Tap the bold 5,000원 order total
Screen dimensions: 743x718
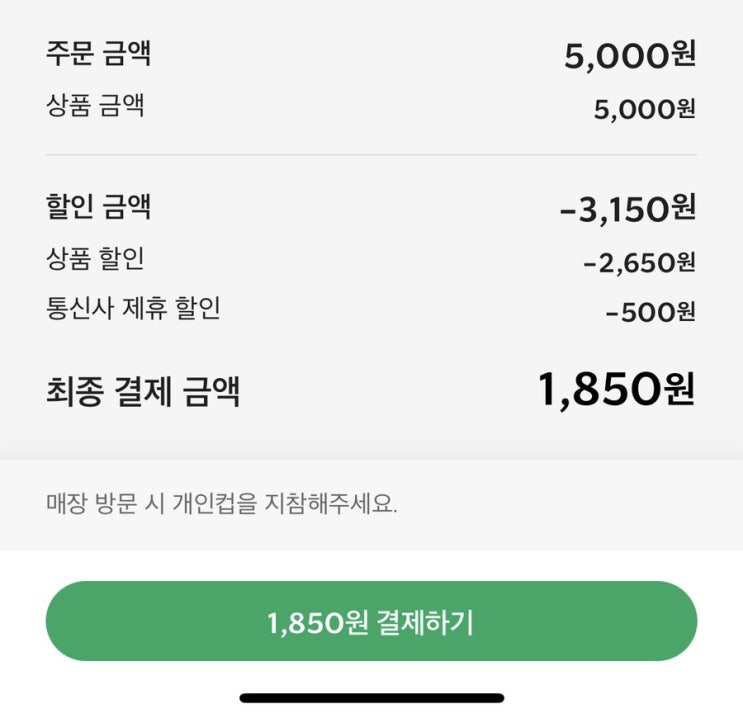(629, 55)
